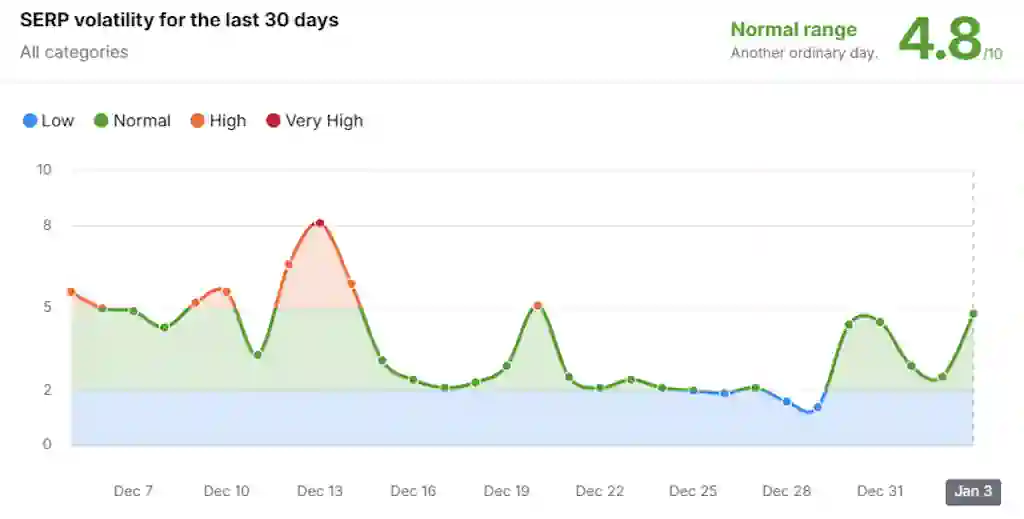
Task: Click the Dec 16 axis label
Action: click(413, 491)
